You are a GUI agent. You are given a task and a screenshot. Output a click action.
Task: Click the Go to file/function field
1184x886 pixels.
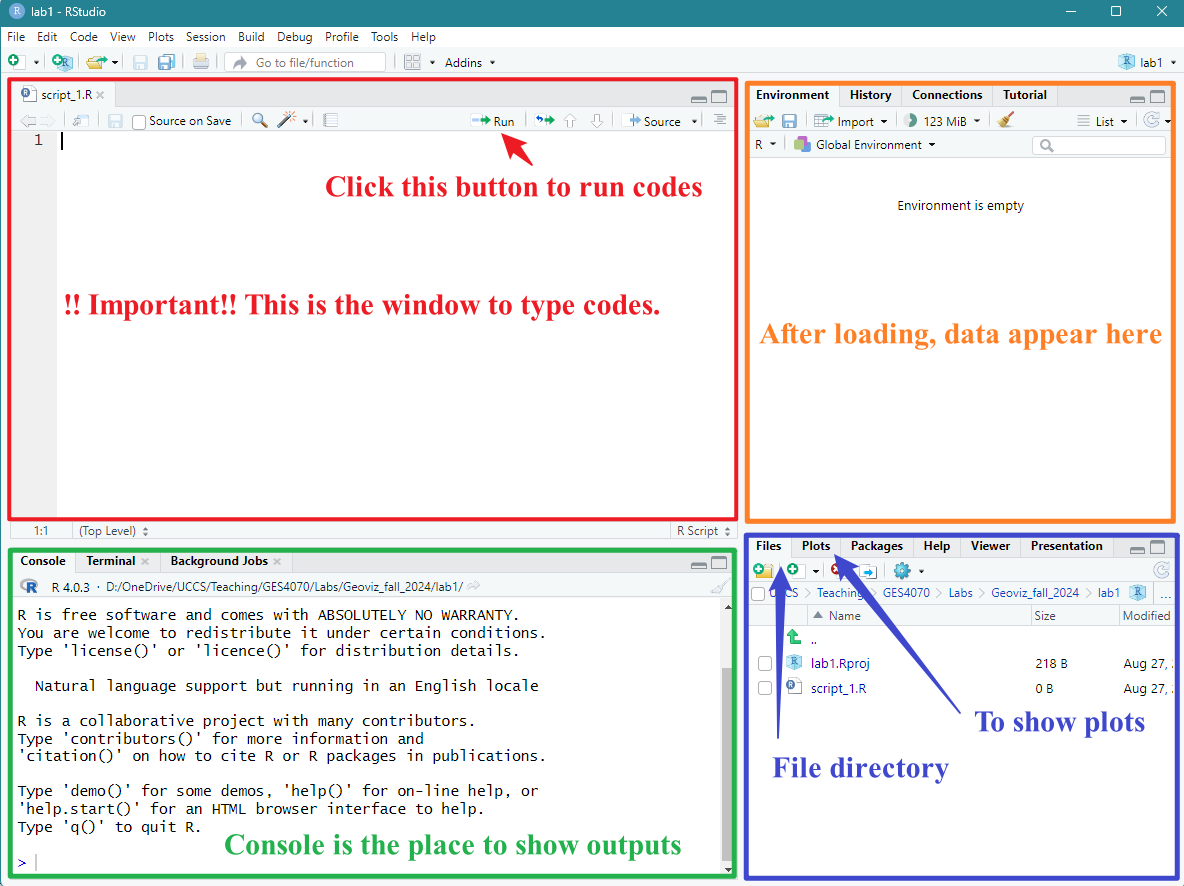pyautogui.click(x=305, y=63)
